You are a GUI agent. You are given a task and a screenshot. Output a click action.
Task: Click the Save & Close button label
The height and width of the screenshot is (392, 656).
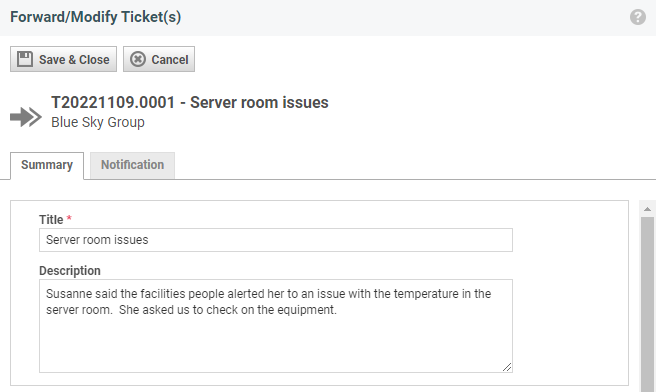coord(74,59)
